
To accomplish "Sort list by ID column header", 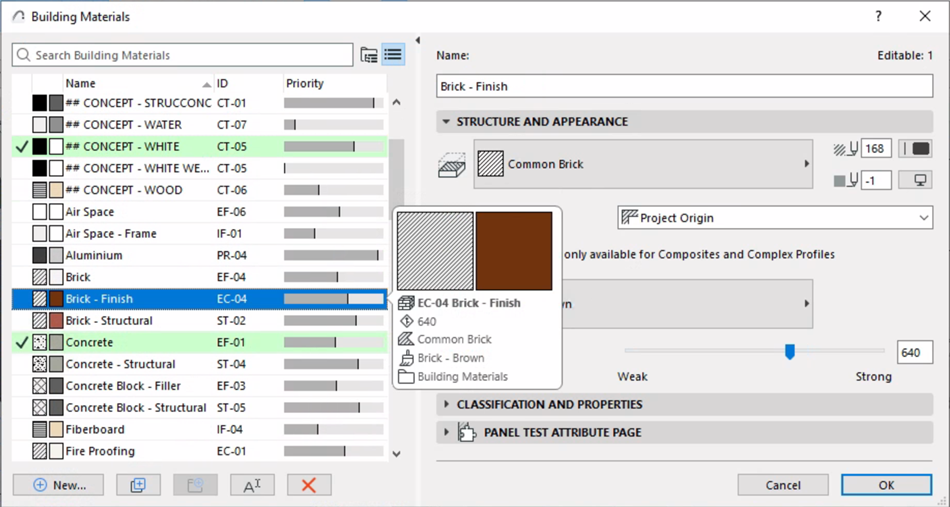I will point(248,84).
